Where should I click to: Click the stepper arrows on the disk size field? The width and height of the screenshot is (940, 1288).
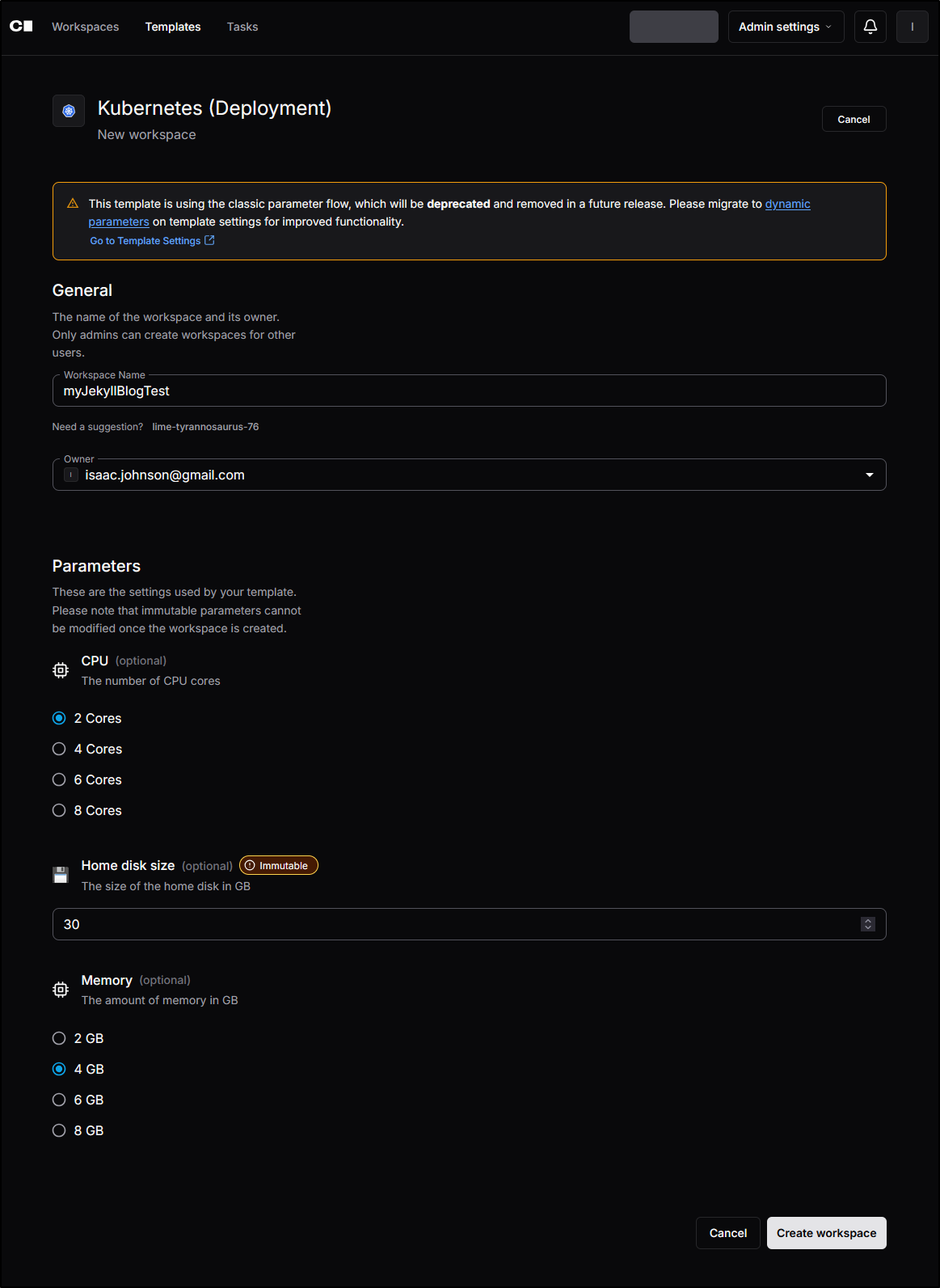click(x=867, y=923)
